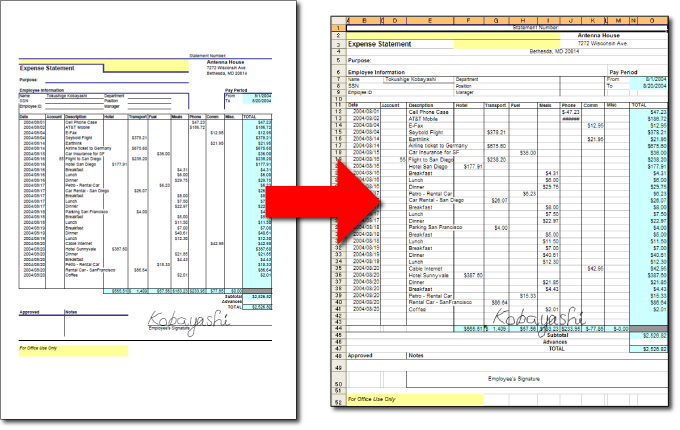Select row 44 header in the spreadsheet

(x=338, y=329)
